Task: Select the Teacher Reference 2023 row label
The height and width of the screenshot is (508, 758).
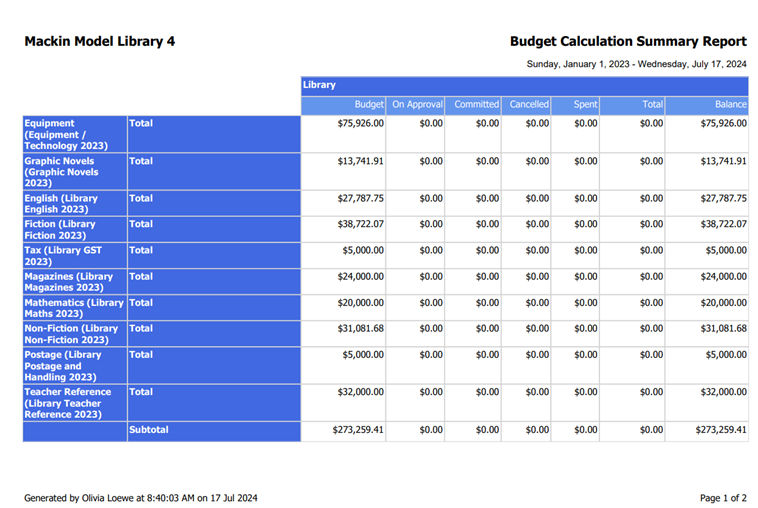Action: [75, 403]
